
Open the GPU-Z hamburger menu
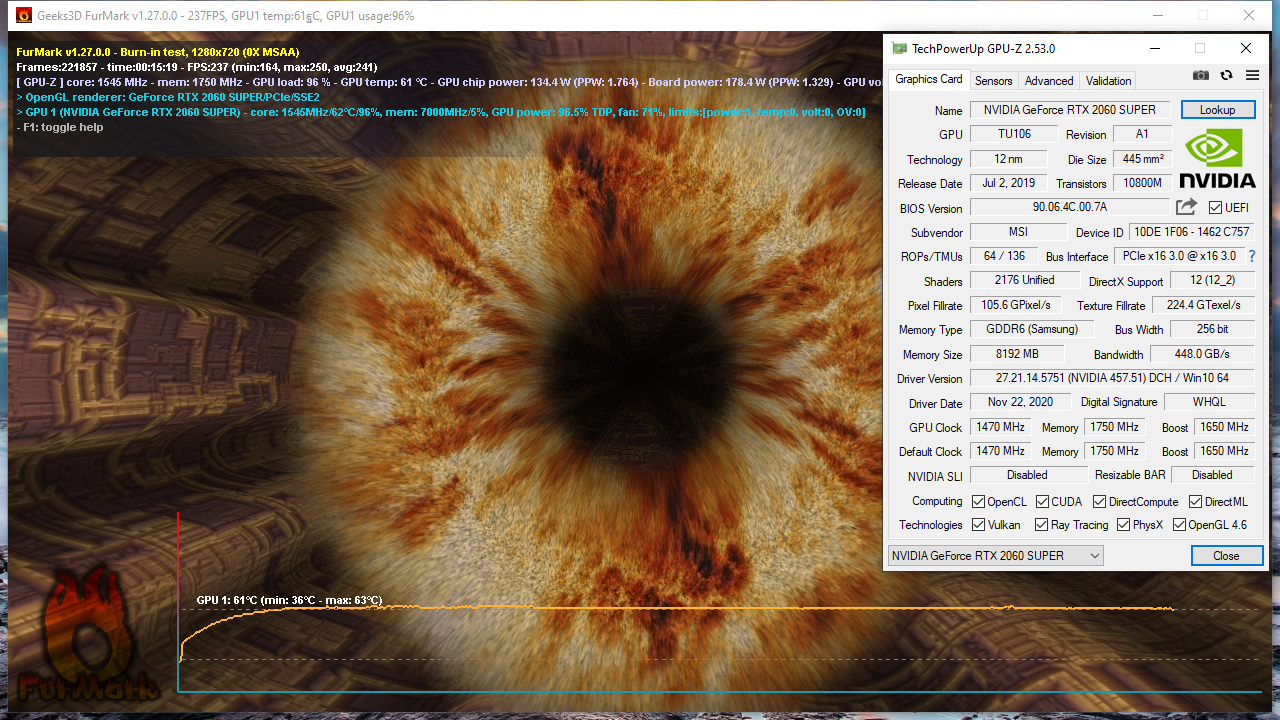pyautogui.click(x=1252, y=76)
